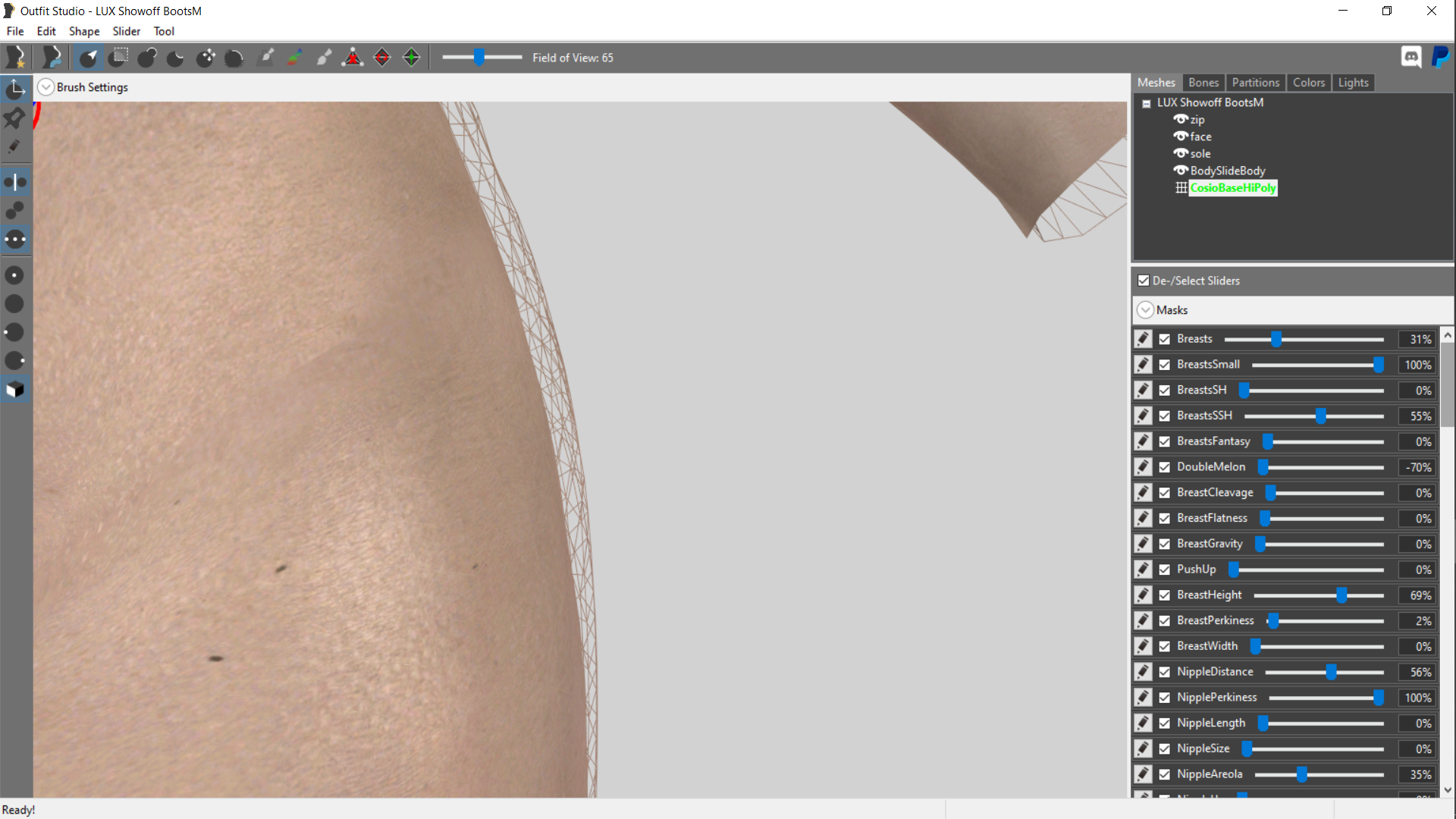Select CosioBaseHiPoly mesh in tree
This screenshot has width=1456, height=819.
(1233, 188)
